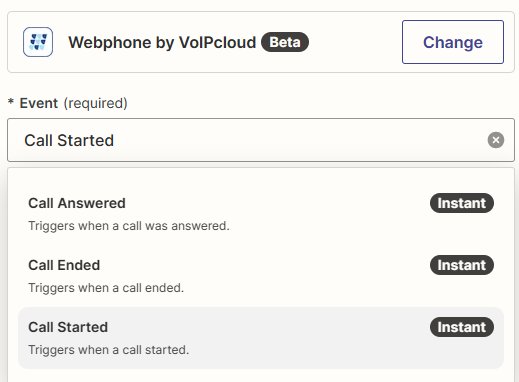The height and width of the screenshot is (382, 519).
Task: Choose the Call Ended event option
Action: pyautogui.click(x=261, y=276)
